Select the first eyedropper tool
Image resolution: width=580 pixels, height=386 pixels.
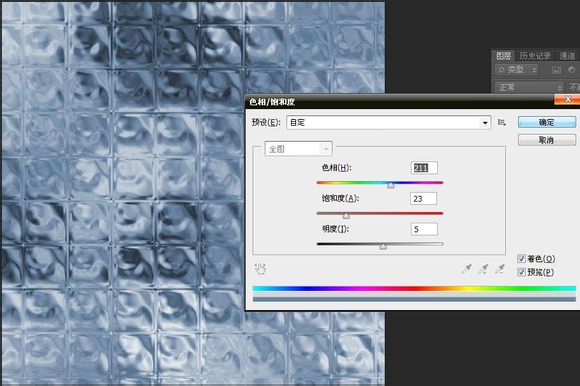pyautogui.click(x=467, y=269)
